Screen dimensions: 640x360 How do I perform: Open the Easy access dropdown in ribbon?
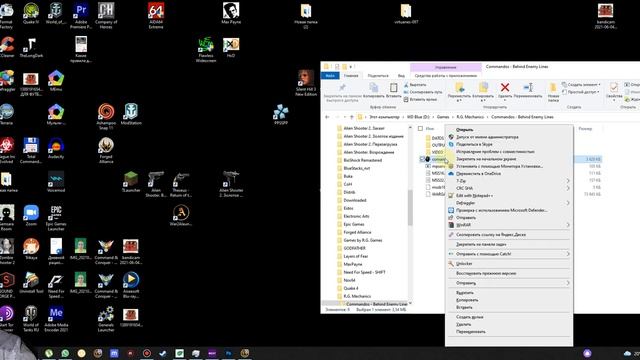click(581, 92)
